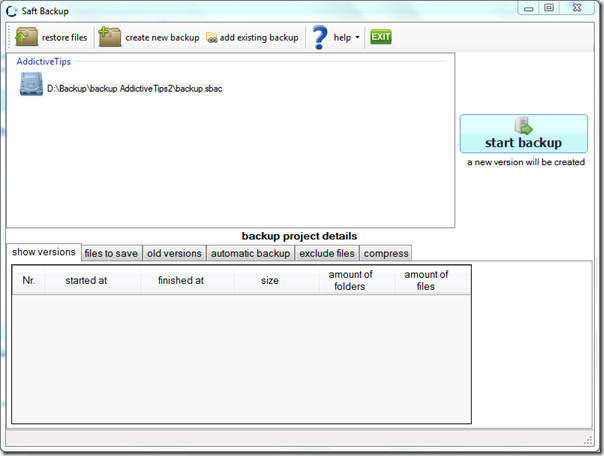
Task: Select the backup drive icon in list
Action: [31, 84]
